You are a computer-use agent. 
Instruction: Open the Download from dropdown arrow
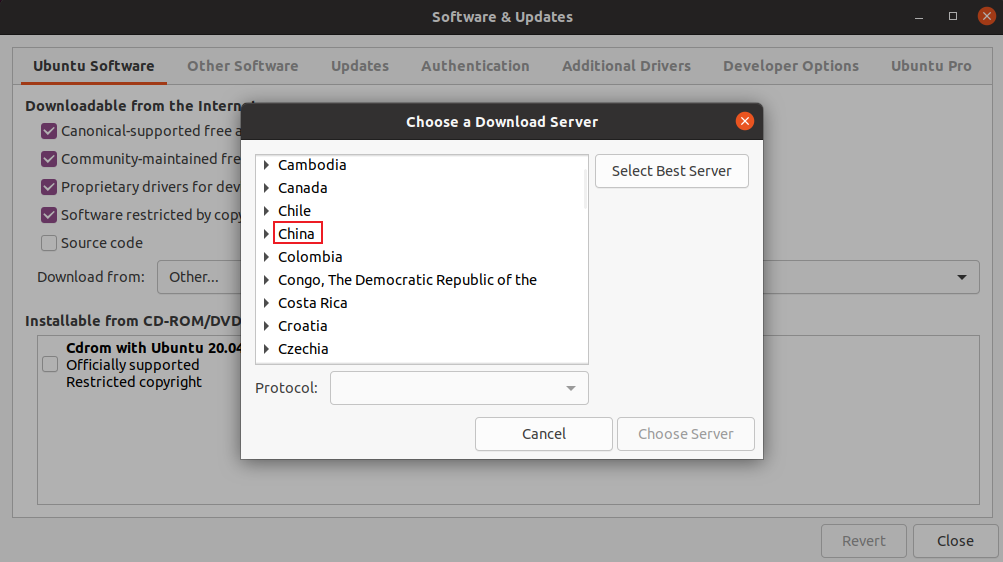click(x=961, y=277)
